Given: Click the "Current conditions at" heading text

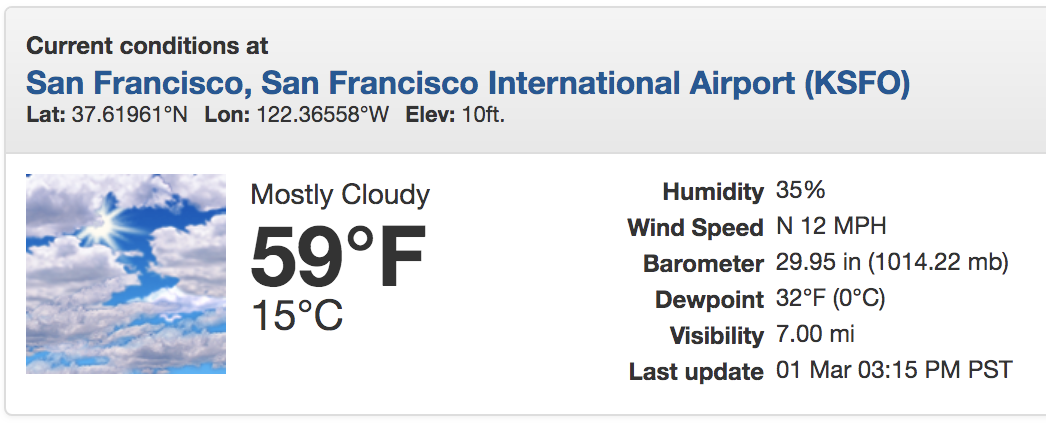Looking at the screenshot, I should [147, 46].
